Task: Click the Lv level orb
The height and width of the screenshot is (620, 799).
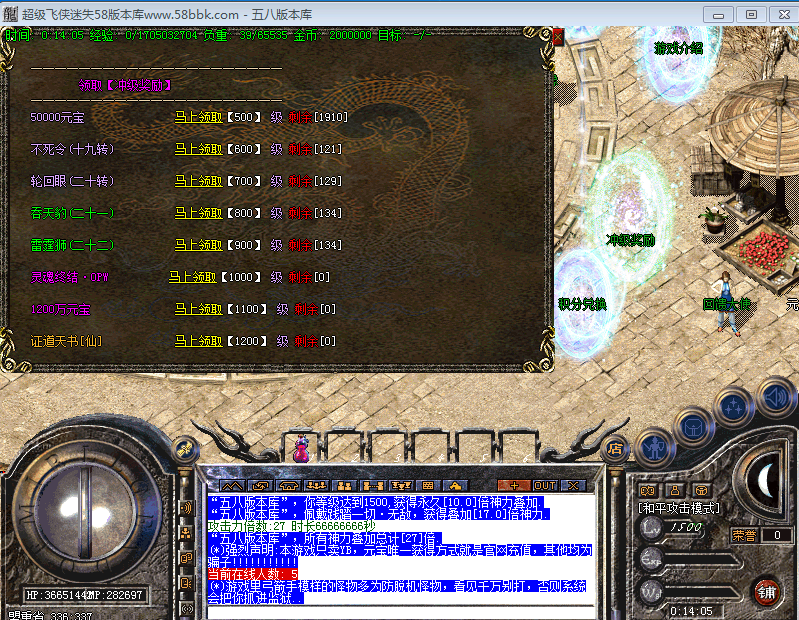Action: [651, 528]
